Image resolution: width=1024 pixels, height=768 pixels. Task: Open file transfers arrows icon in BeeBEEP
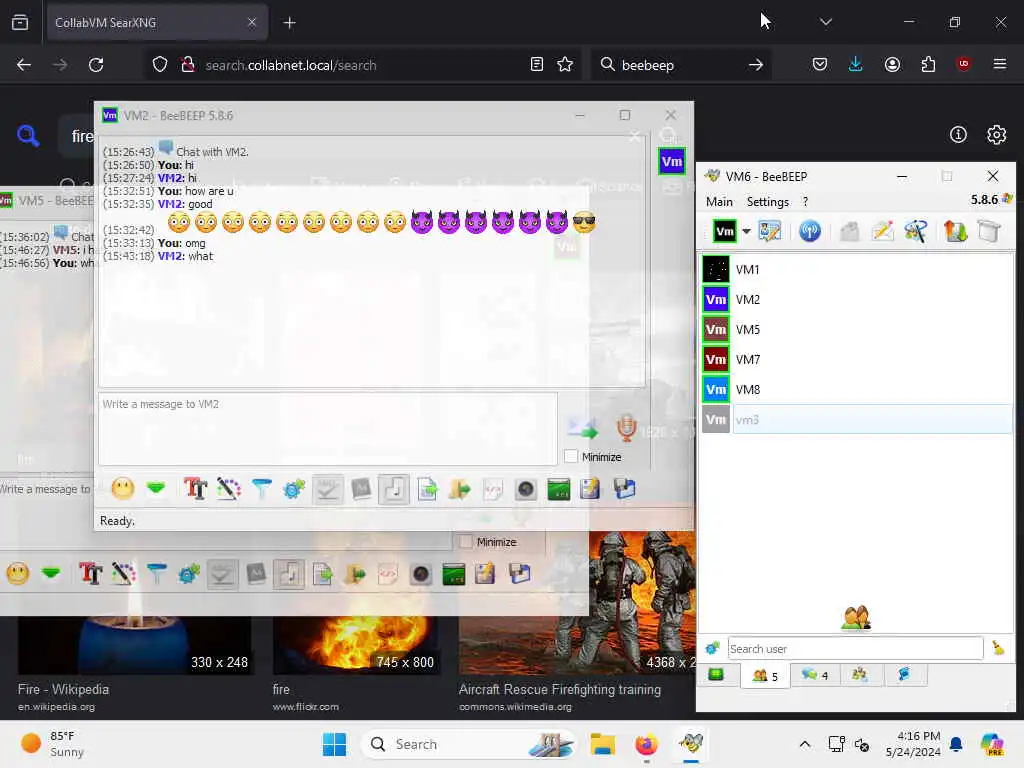(x=955, y=231)
